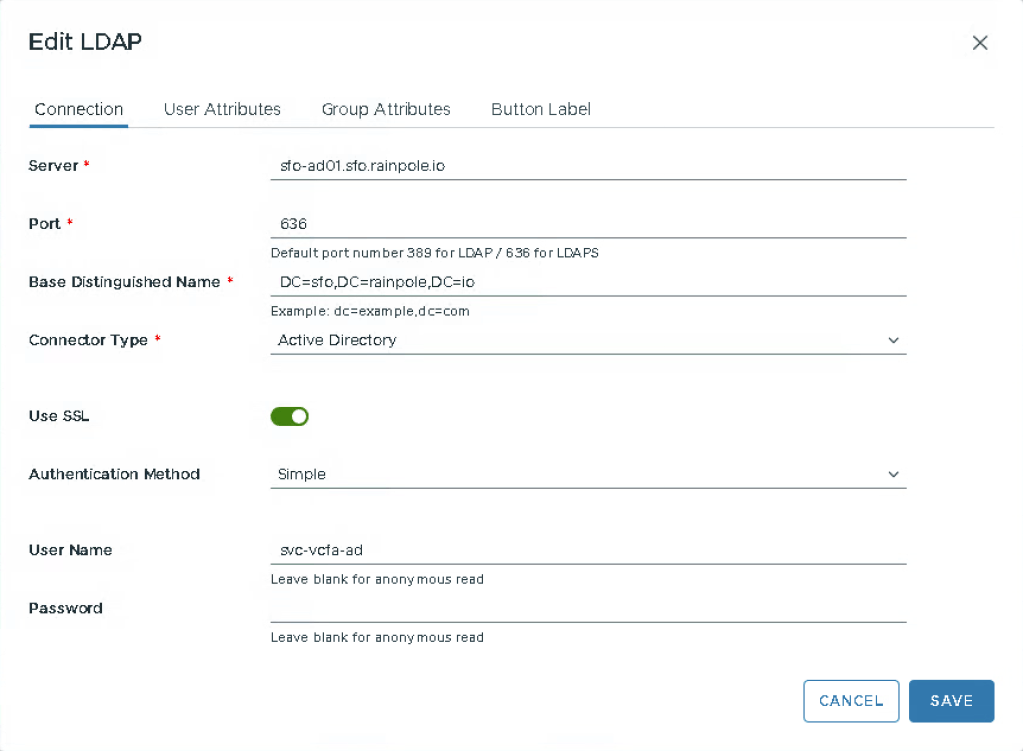The height and width of the screenshot is (751, 1023).
Task: Focus the empty Password field
Action: tap(588, 608)
